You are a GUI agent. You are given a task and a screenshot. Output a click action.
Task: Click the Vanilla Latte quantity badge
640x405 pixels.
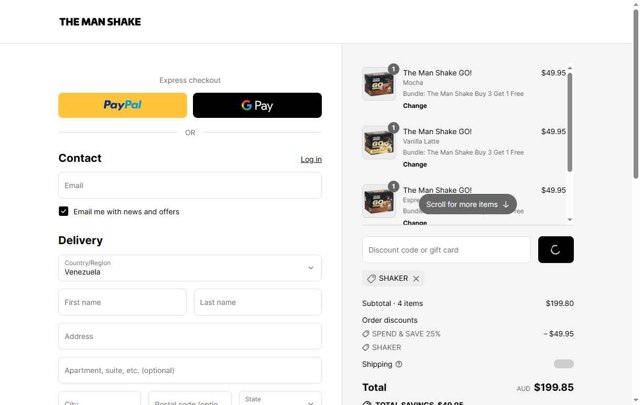coord(393,128)
